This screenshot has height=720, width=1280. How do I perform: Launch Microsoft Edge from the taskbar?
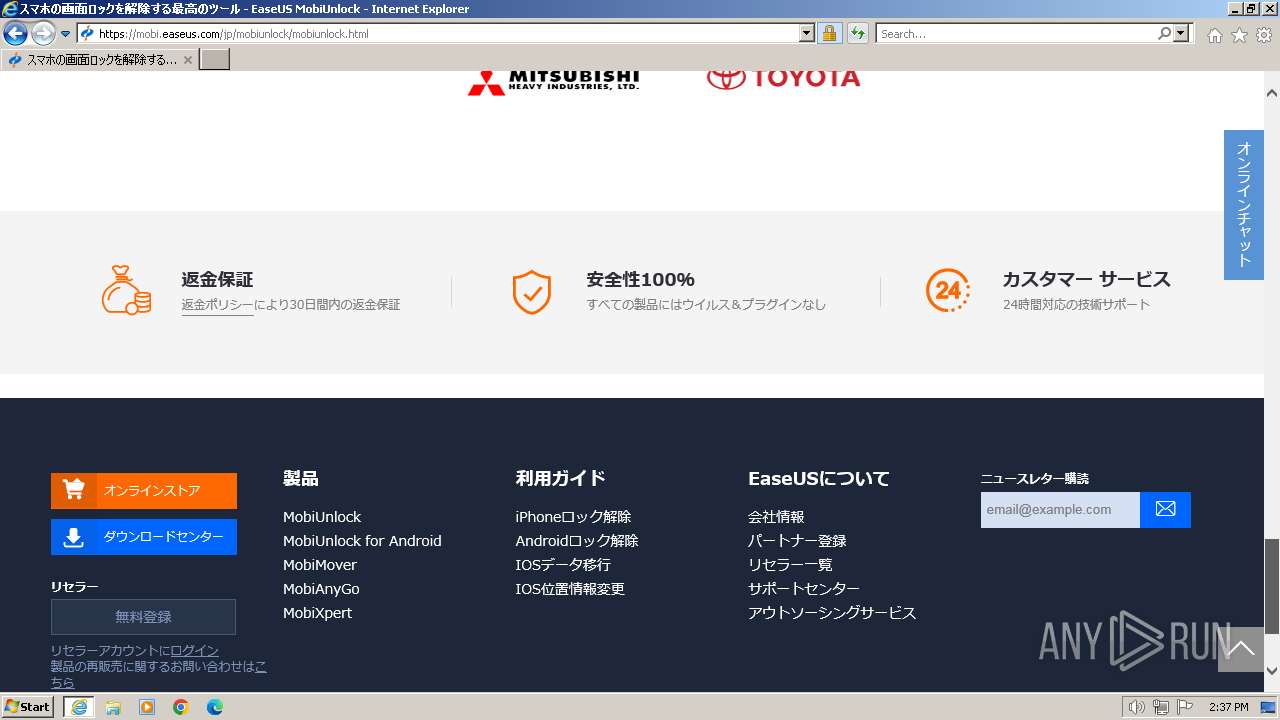point(215,707)
